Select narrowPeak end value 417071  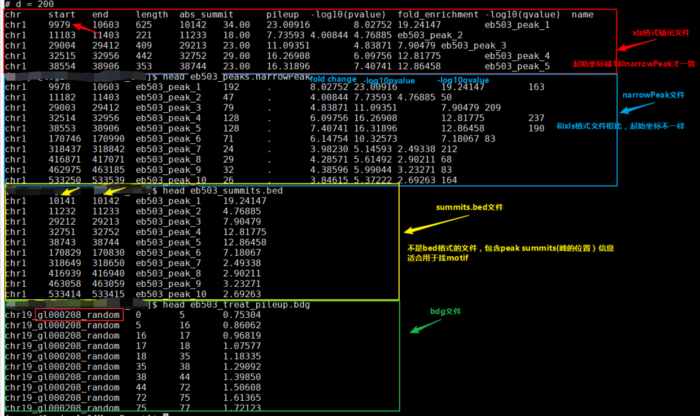(x=108, y=159)
